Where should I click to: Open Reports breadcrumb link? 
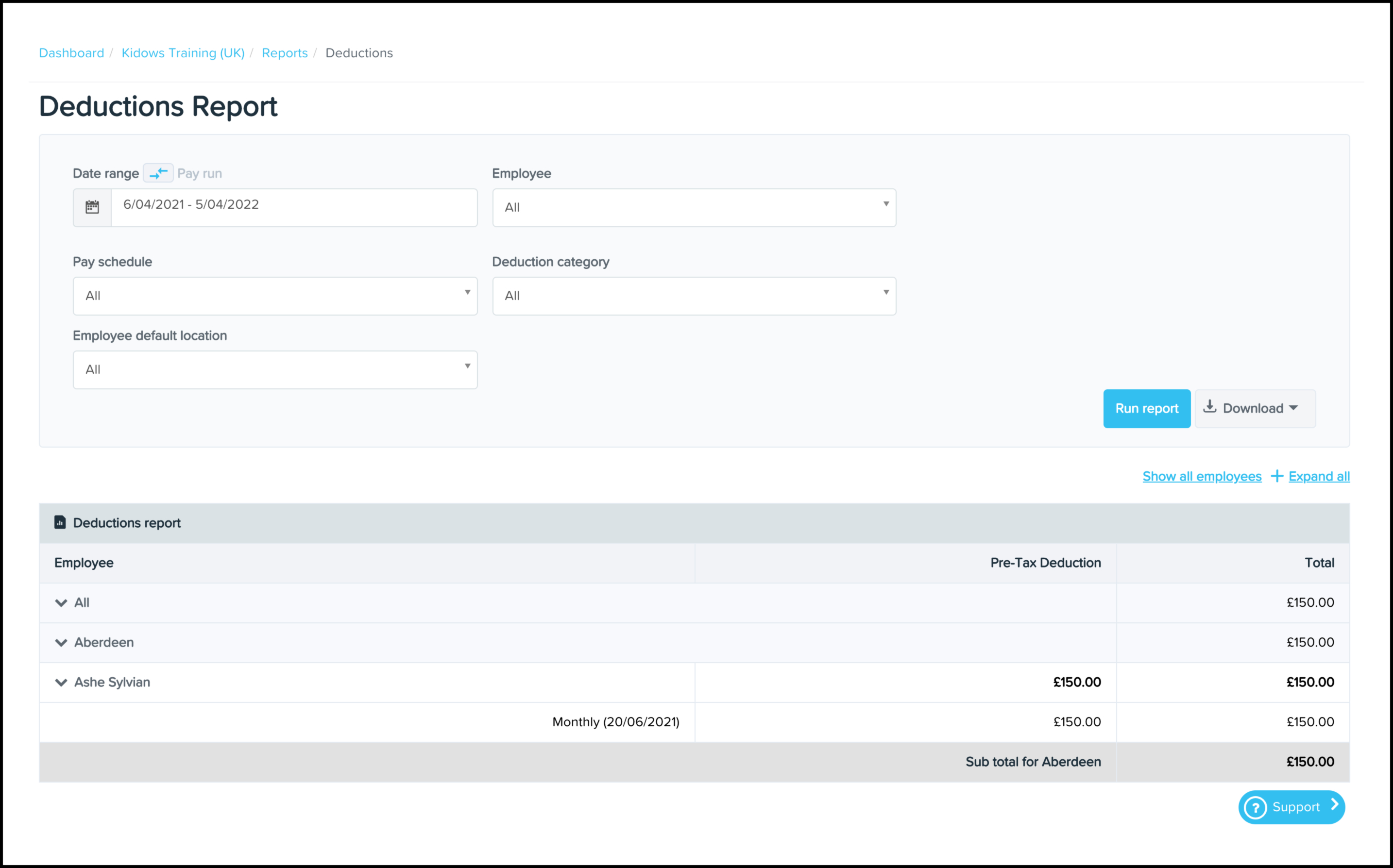pos(284,53)
